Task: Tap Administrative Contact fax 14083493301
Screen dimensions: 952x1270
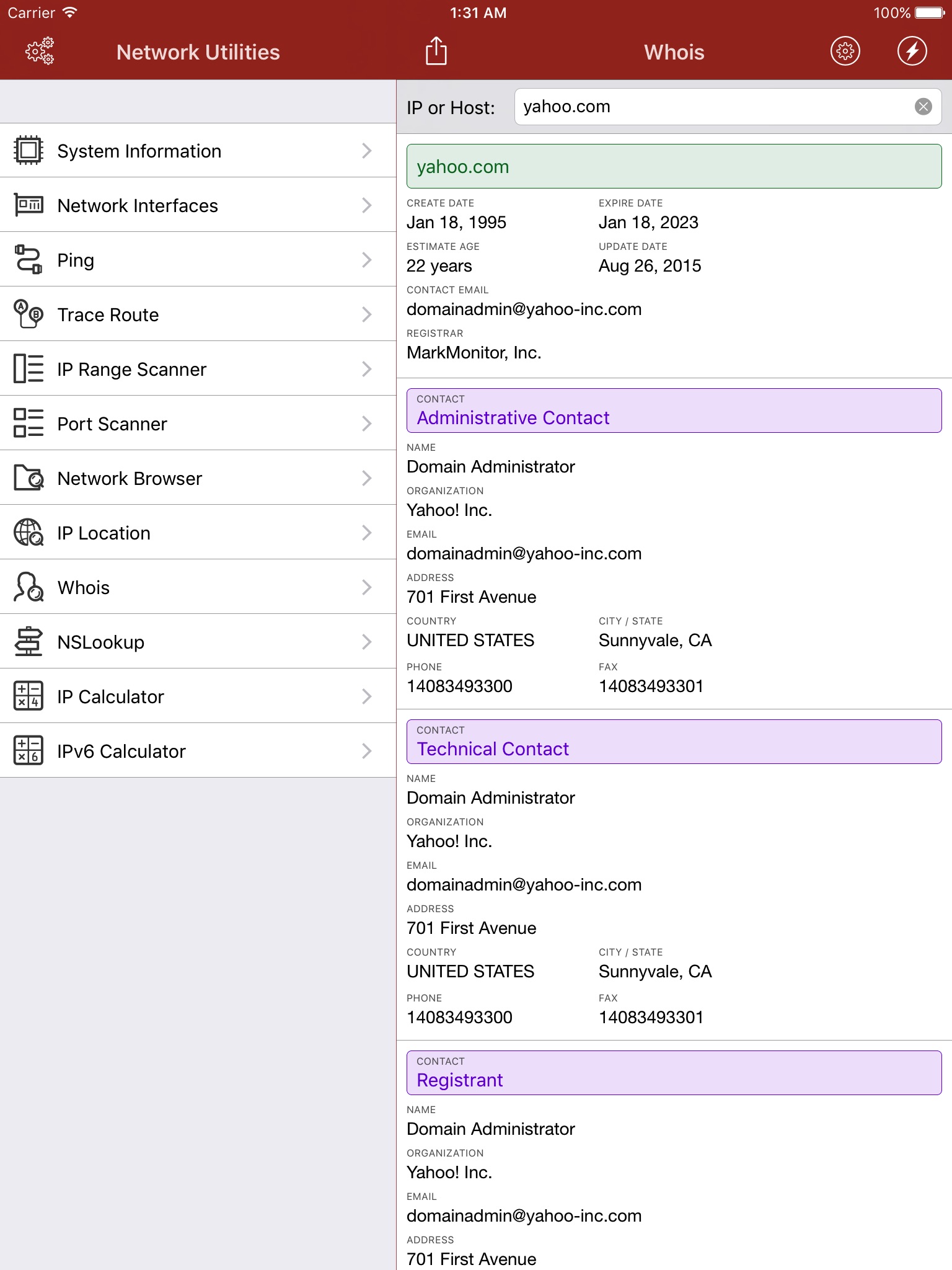Action: 651,686
